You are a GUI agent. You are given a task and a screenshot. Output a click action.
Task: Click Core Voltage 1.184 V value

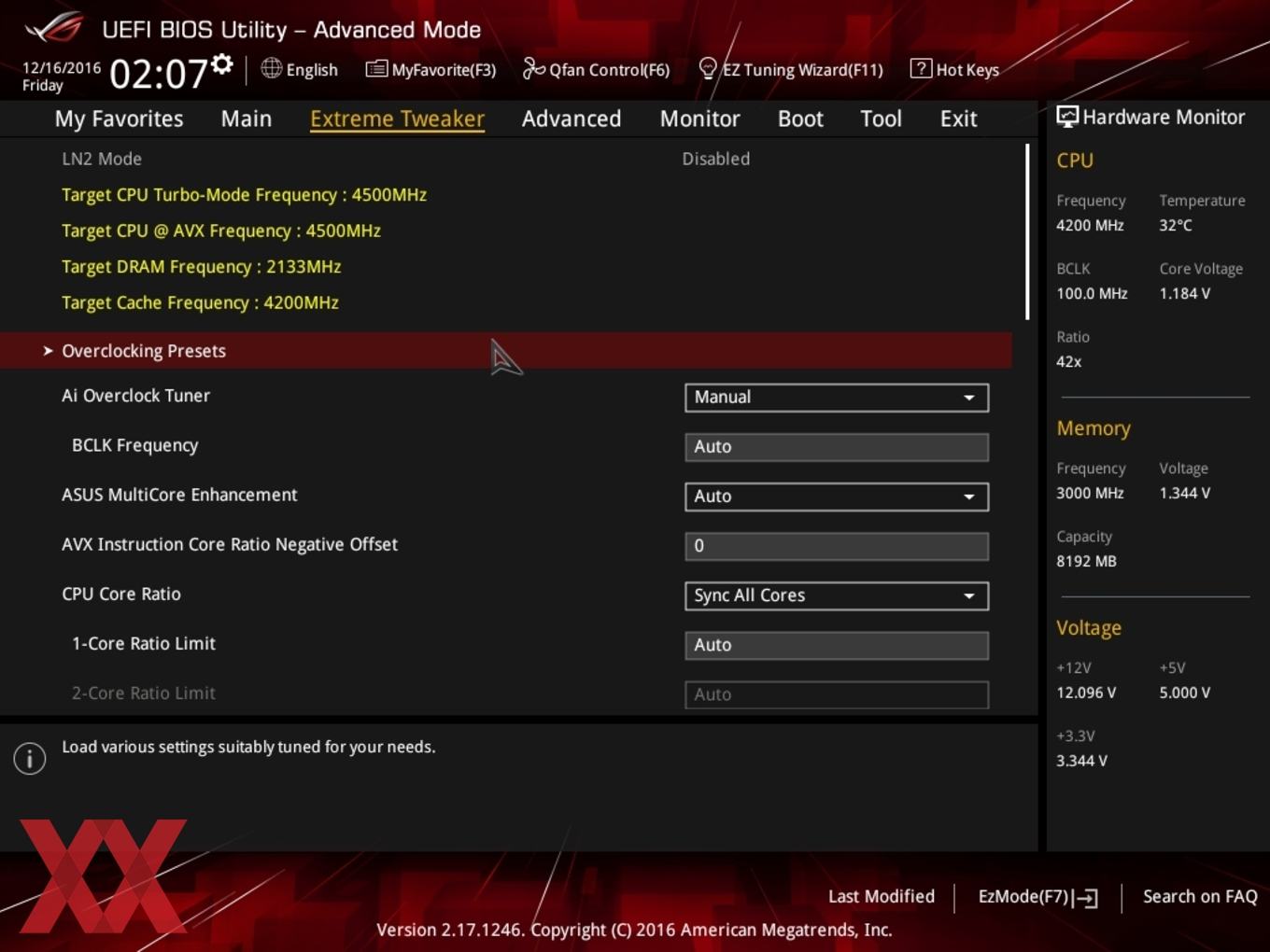[1184, 293]
